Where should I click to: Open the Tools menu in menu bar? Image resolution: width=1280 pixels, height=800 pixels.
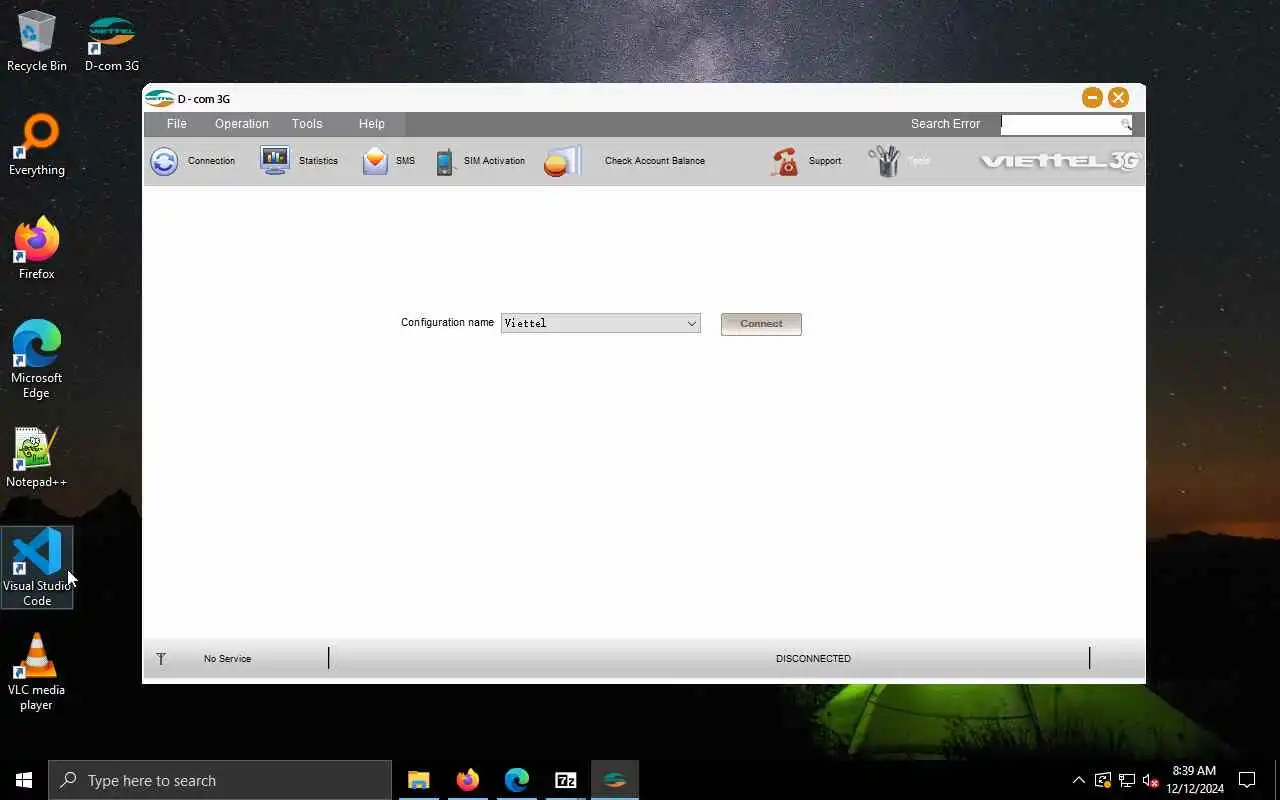click(x=307, y=124)
